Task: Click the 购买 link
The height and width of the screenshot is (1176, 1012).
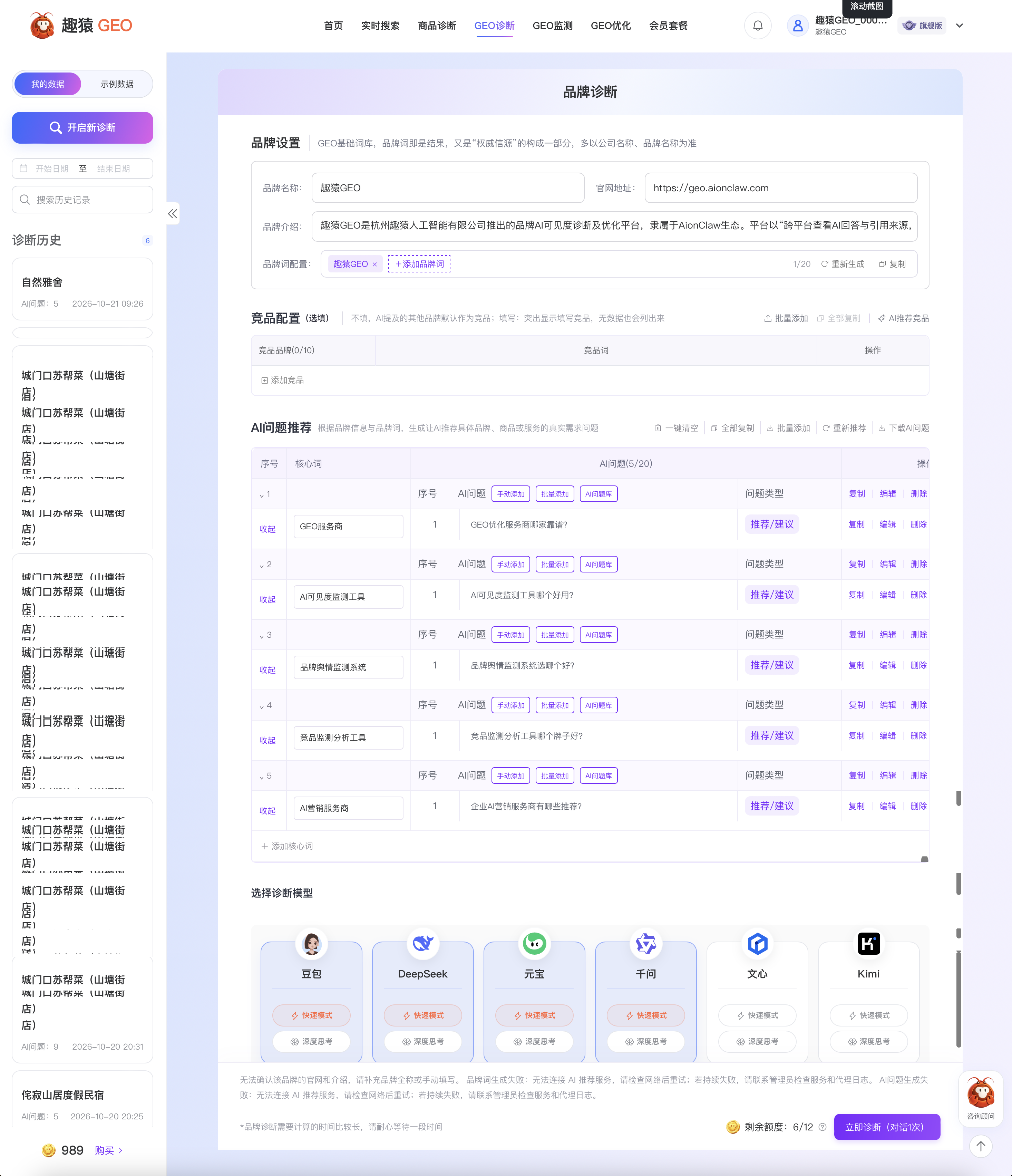Action: [x=108, y=1150]
